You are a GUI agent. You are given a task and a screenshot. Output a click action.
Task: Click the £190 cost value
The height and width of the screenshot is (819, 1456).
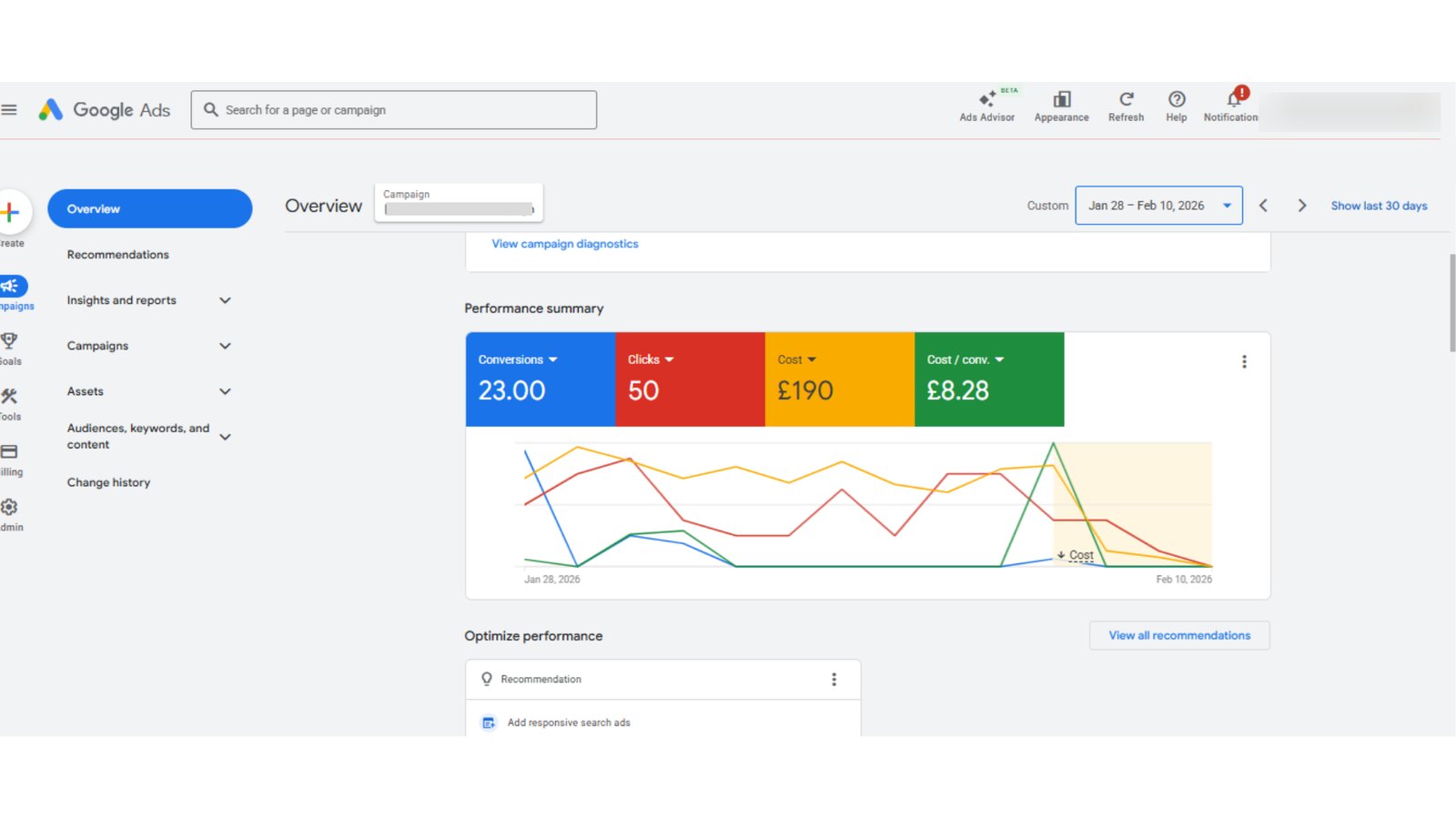coord(805,390)
